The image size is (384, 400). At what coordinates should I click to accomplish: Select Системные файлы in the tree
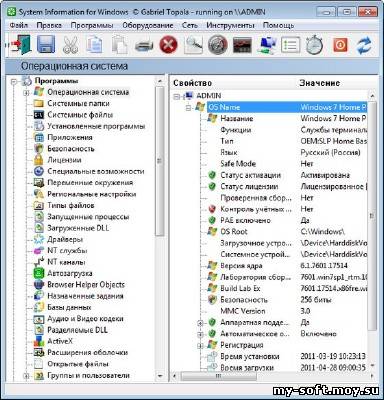tap(80, 115)
